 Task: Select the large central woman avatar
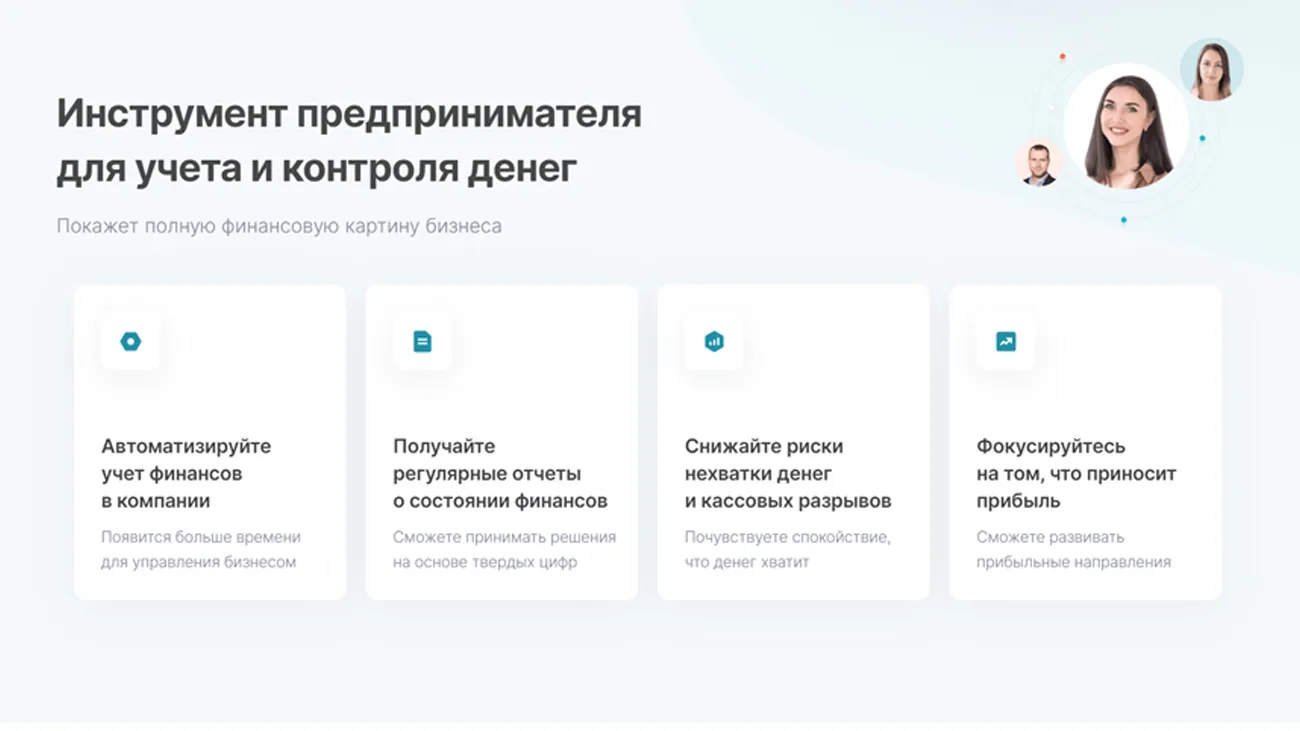click(x=1126, y=127)
